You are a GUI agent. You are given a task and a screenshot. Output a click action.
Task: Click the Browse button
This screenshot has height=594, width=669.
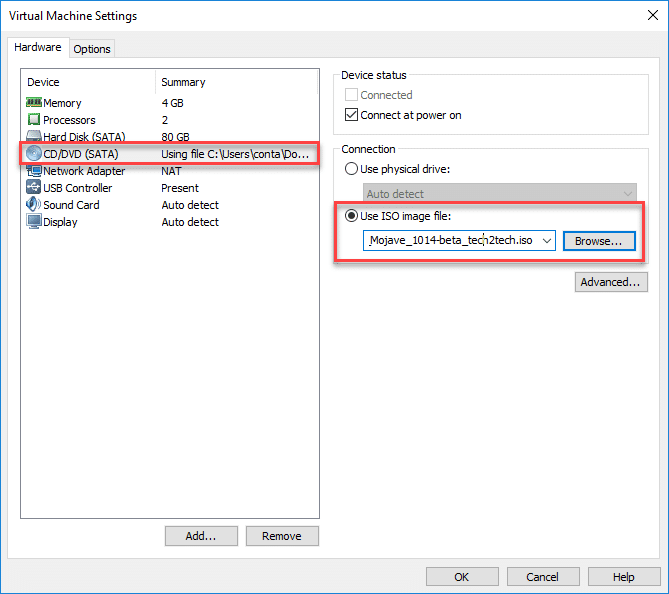coord(598,241)
